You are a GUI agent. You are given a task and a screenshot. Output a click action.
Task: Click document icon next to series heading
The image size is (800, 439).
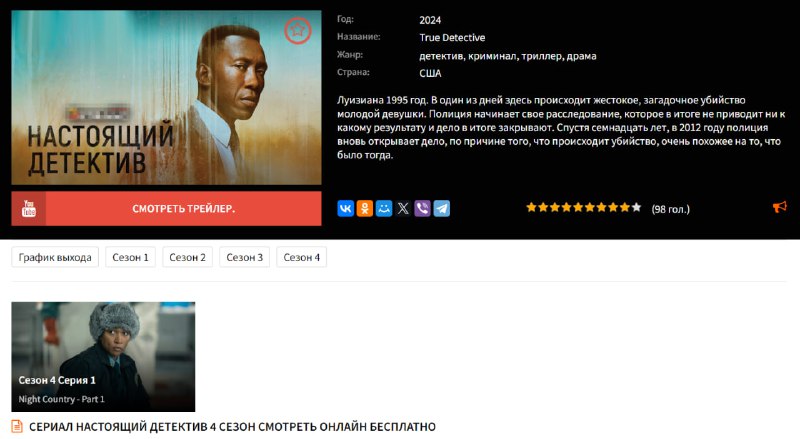point(17,426)
